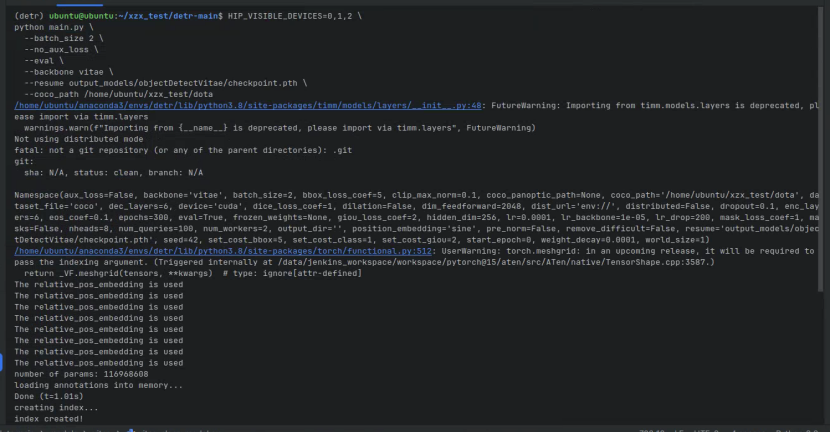The image size is (830, 432).
Task: Click the python main.py line
Action: tap(53, 27)
